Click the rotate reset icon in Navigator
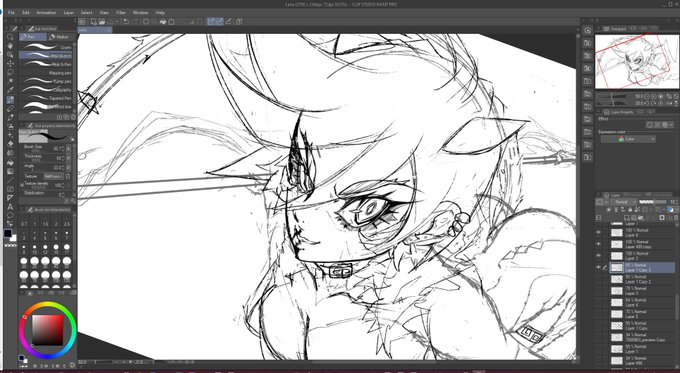This screenshot has height=373, width=680. tap(661, 104)
